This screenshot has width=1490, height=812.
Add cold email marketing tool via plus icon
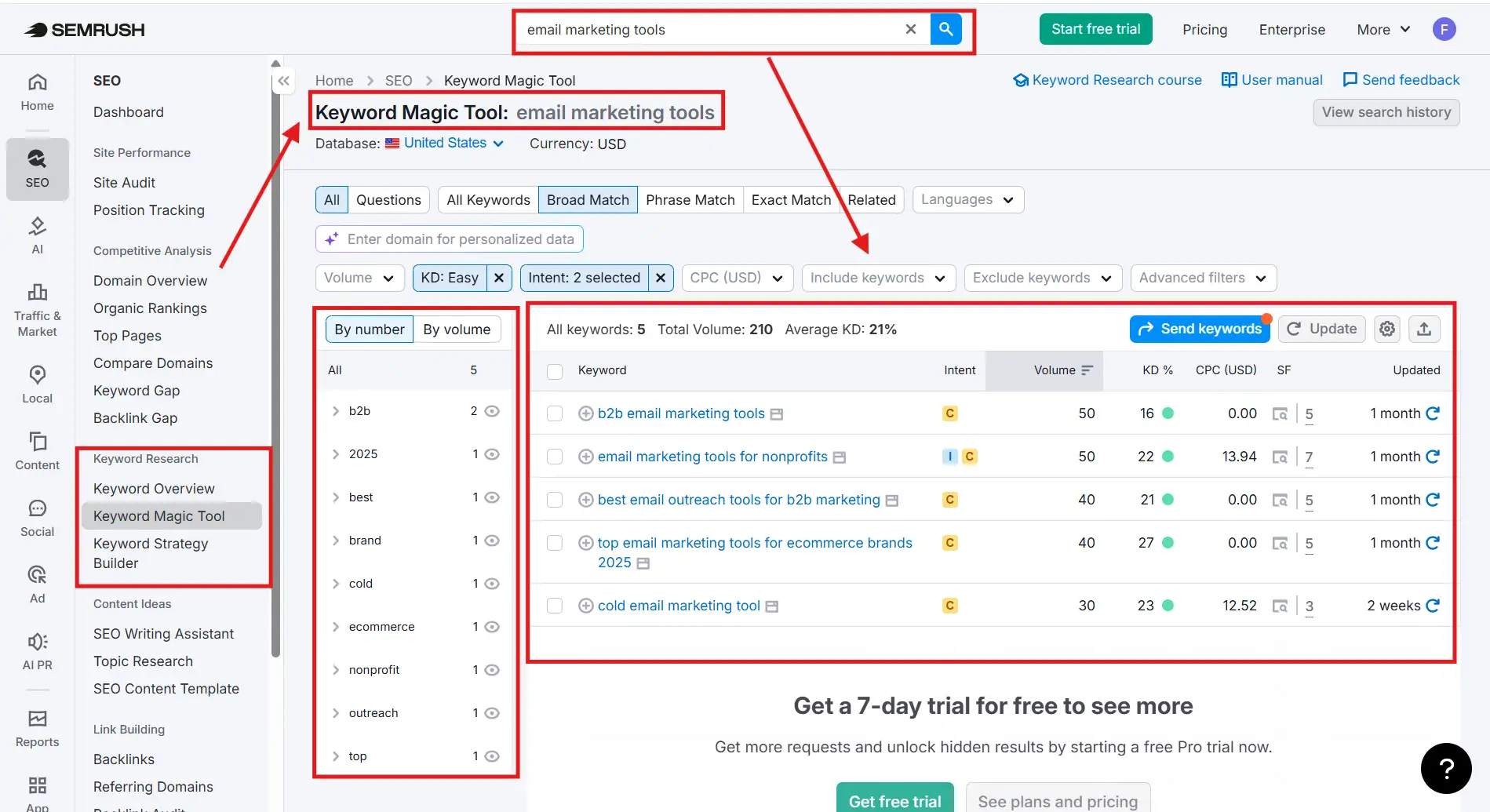coord(585,606)
